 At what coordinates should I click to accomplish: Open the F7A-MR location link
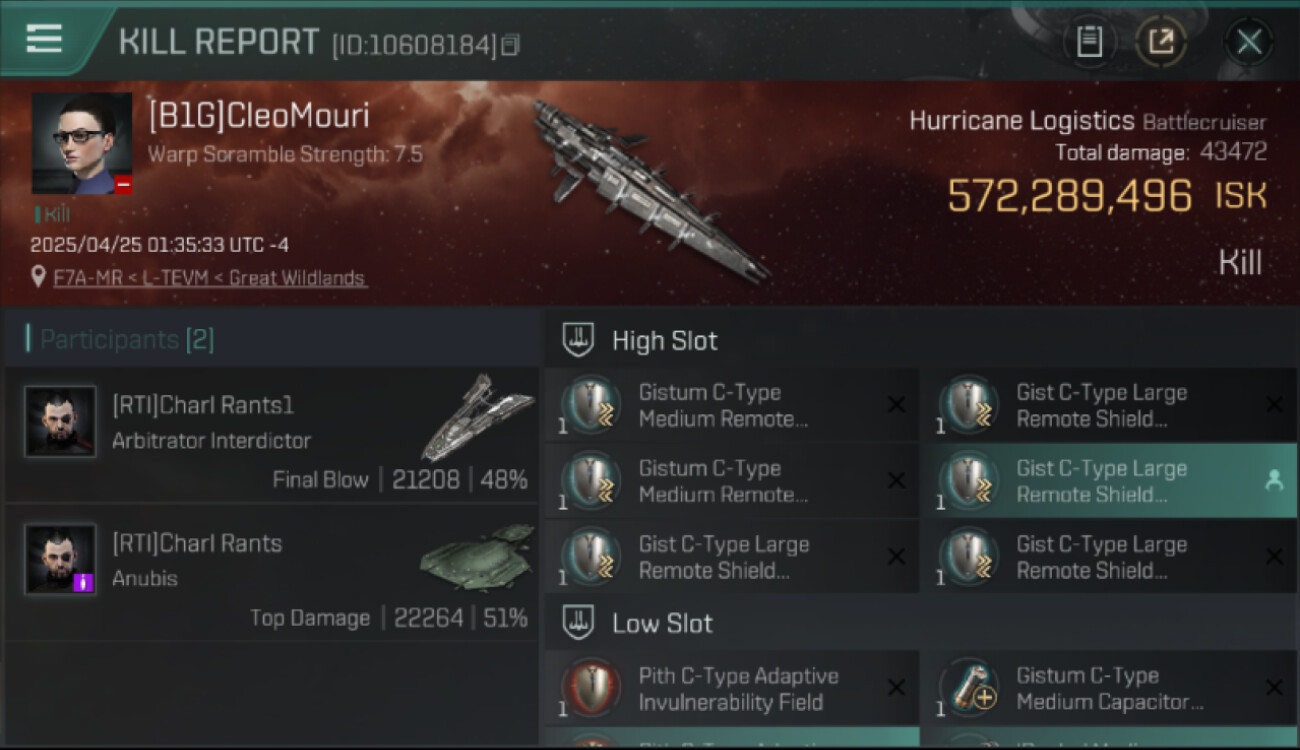pyautogui.click(x=210, y=278)
